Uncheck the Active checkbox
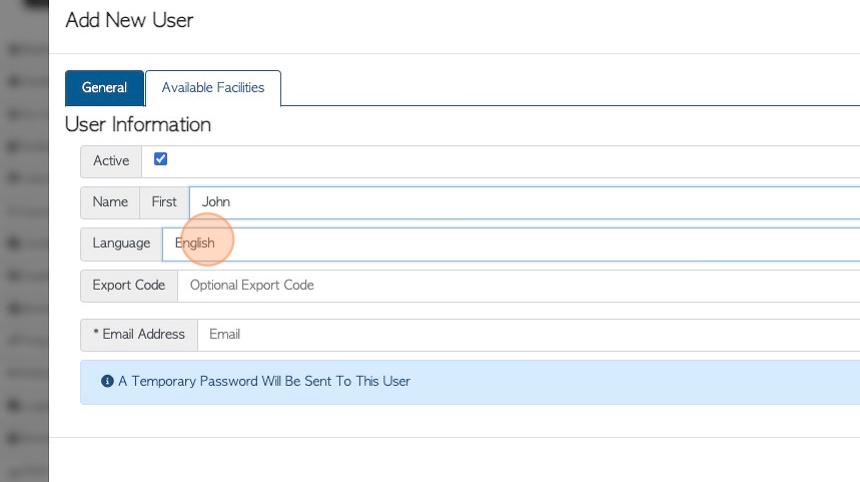Screen dimensions: 860x482 pyautogui.click(x=160, y=159)
